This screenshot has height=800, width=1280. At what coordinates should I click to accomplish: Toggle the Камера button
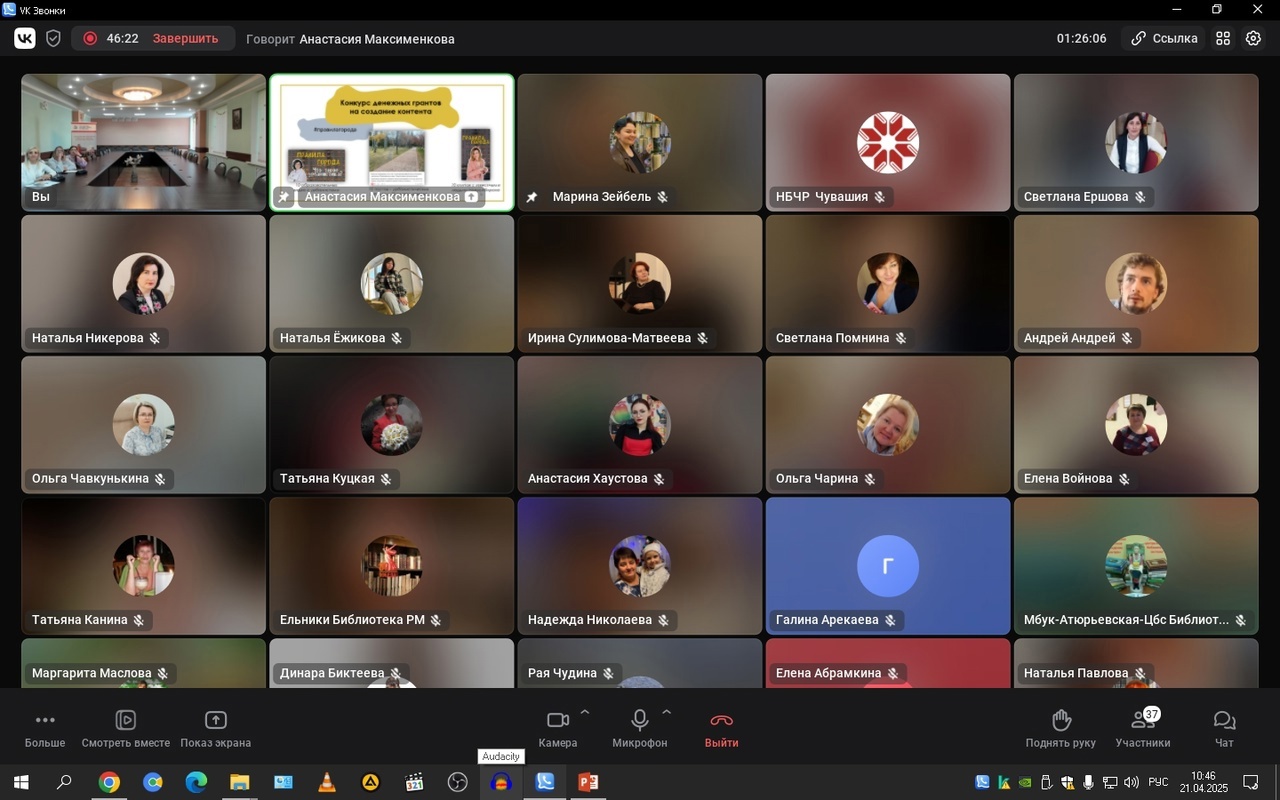557,728
